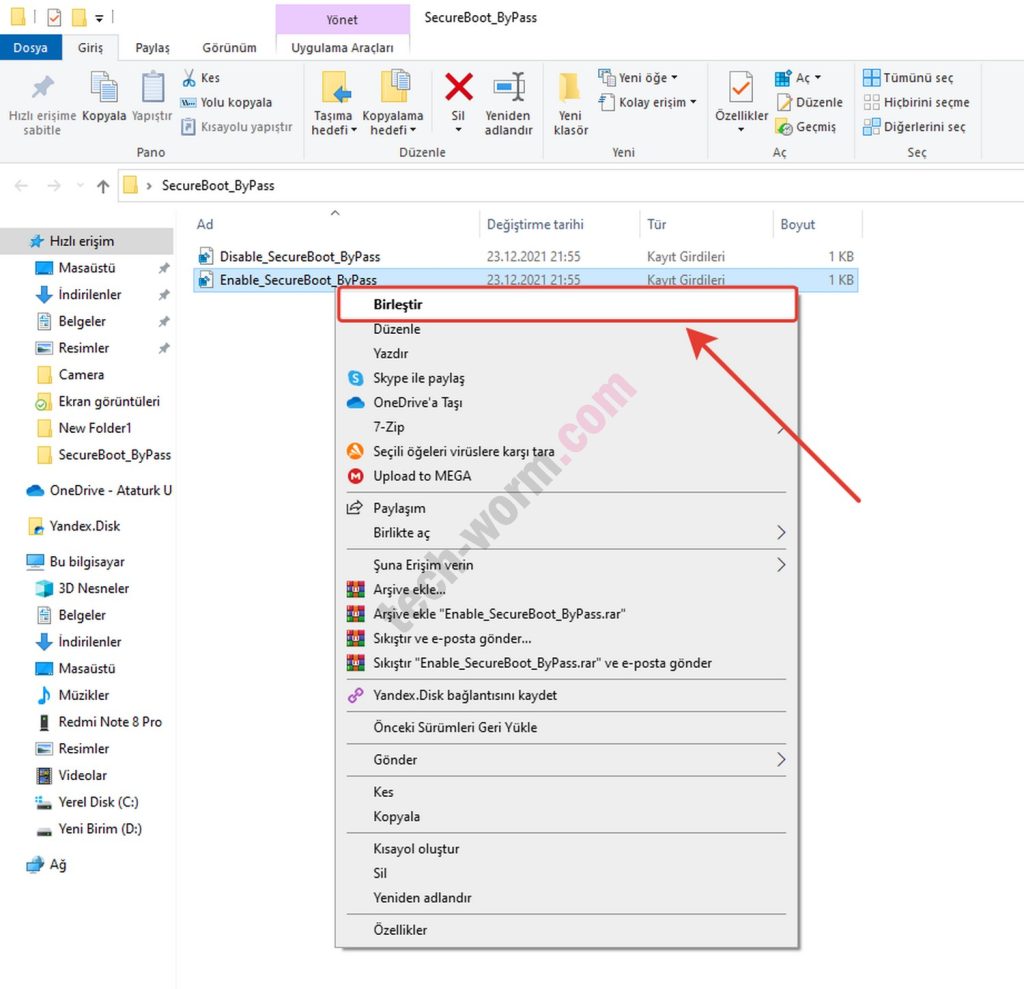
Task: Click the Yeniden adlandır rename icon
Action: click(x=508, y=88)
